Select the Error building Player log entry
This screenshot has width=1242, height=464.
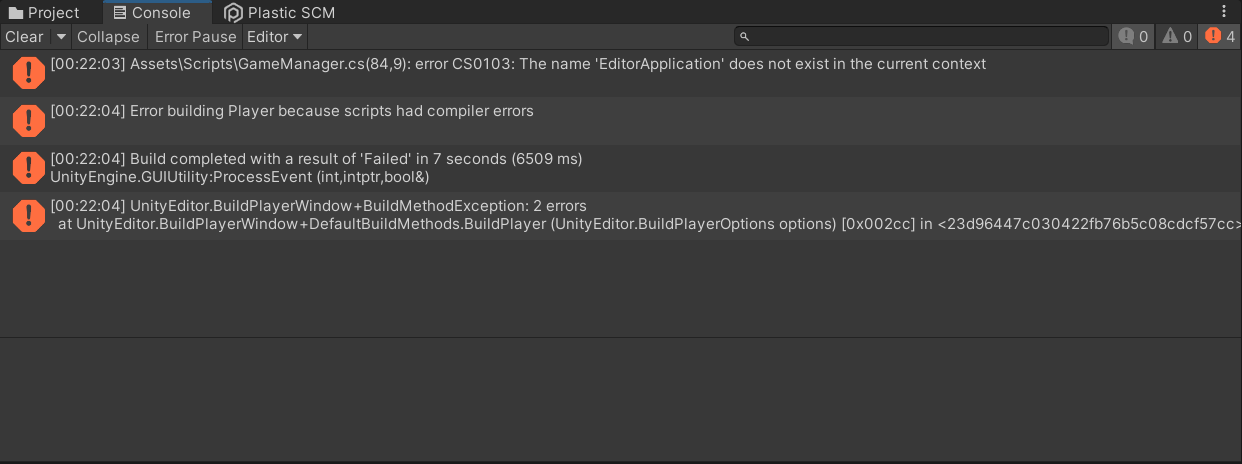point(621,120)
